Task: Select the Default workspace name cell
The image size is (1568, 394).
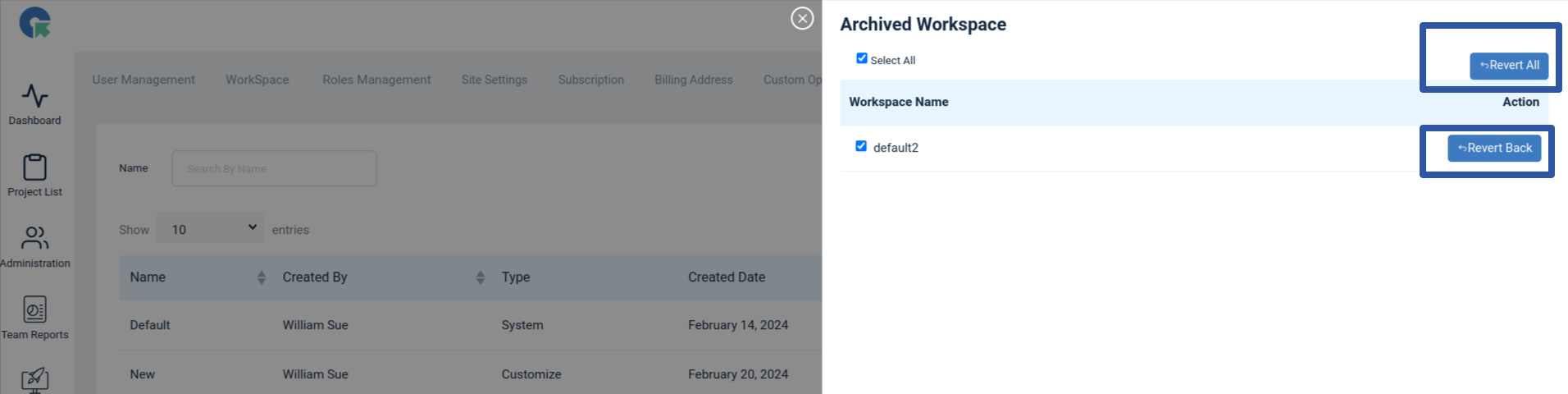Action: pyautogui.click(x=150, y=325)
